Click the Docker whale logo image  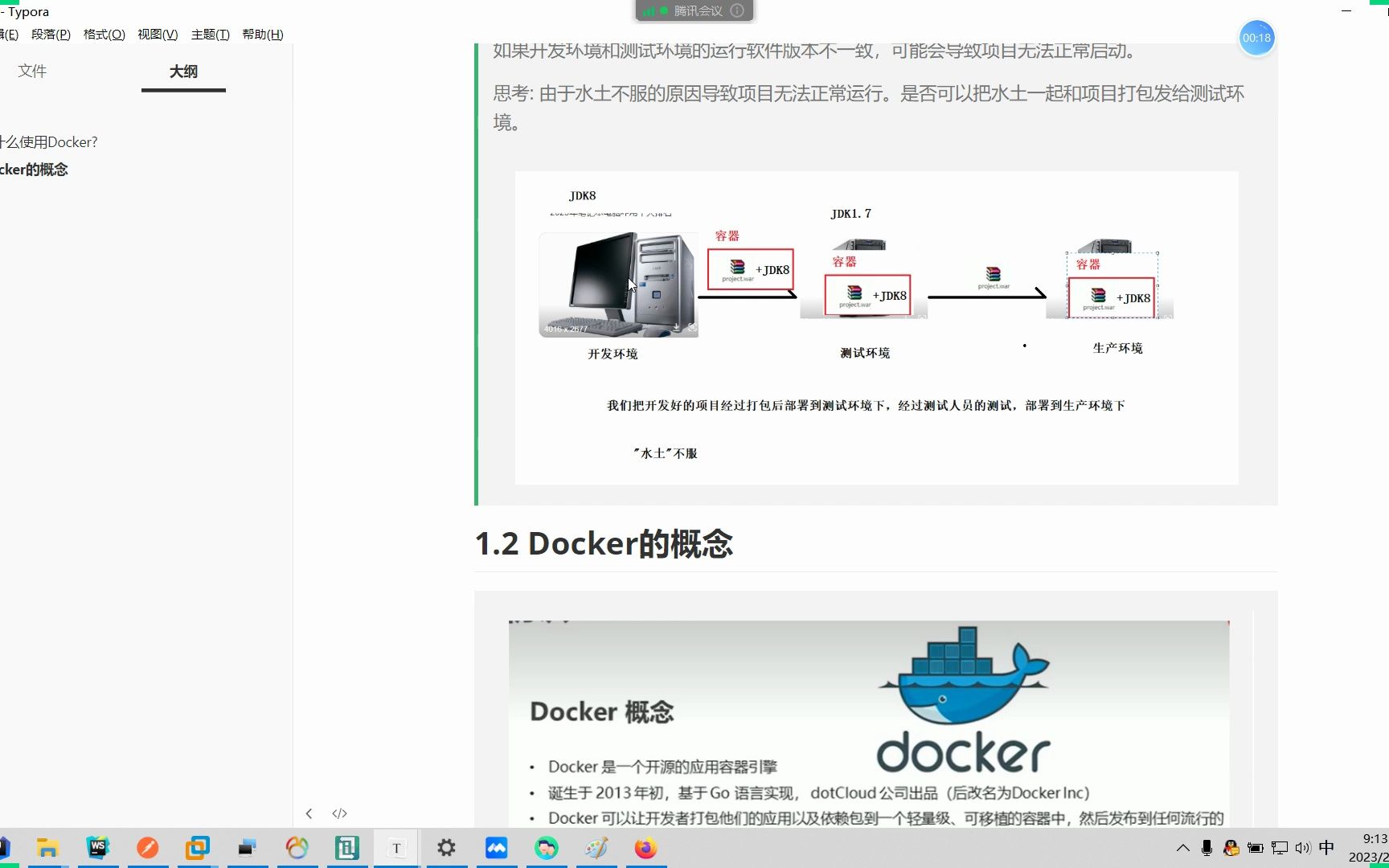[x=963, y=699]
